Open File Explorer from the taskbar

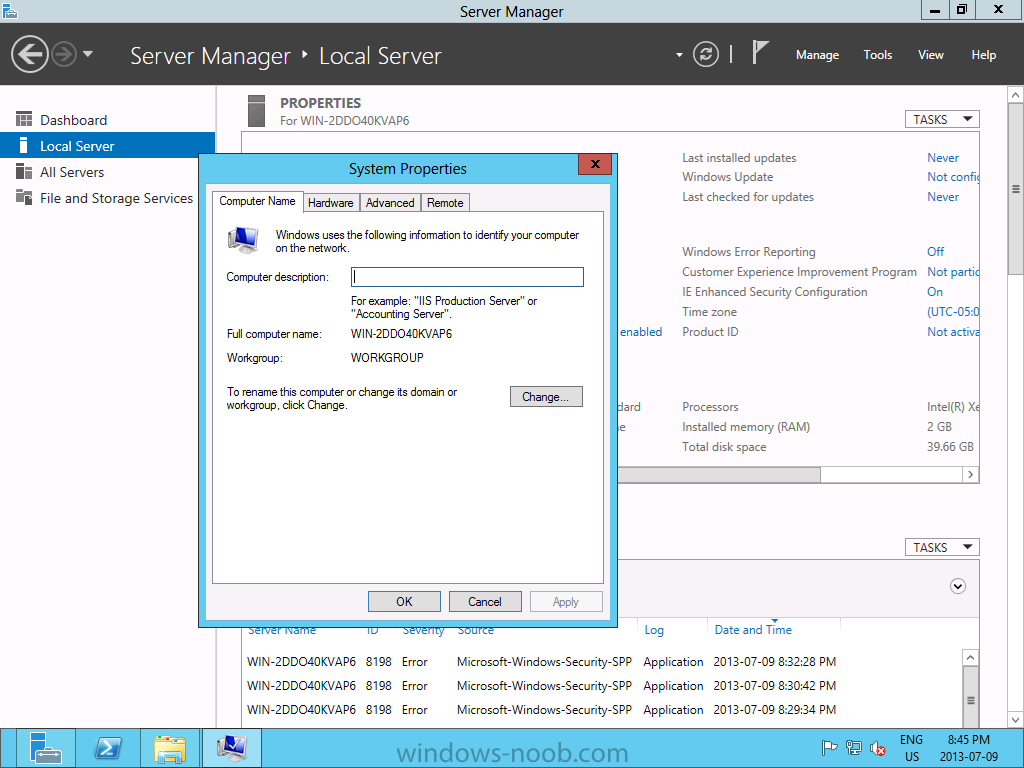pyautogui.click(x=170, y=748)
